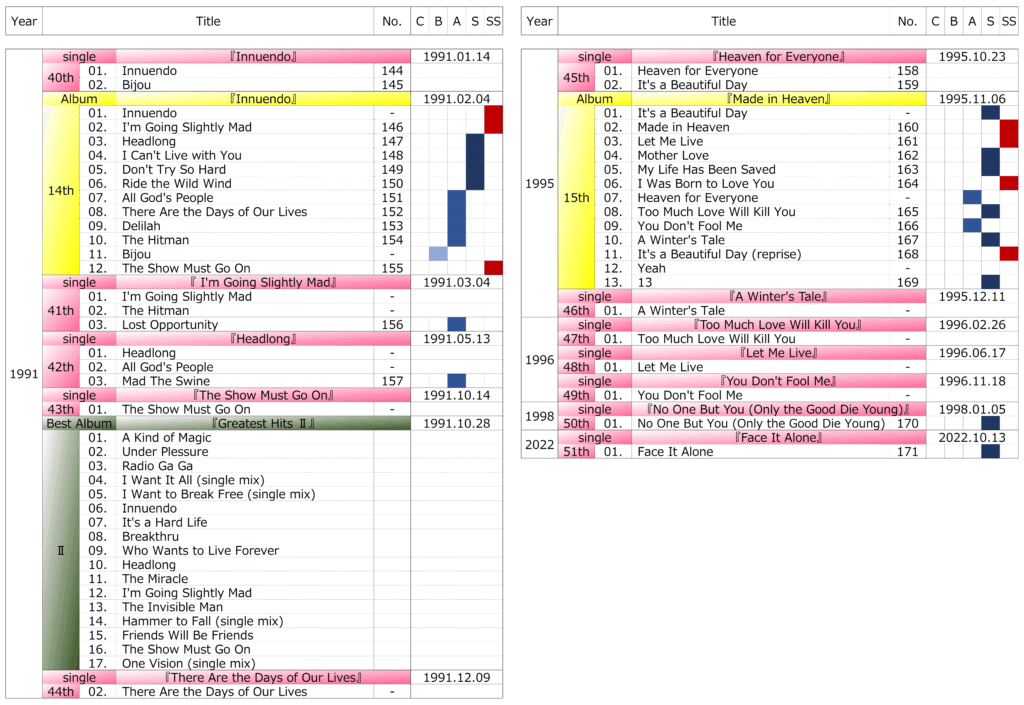Click the '15th' album label
This screenshot has width=1024, height=705.
point(576,198)
